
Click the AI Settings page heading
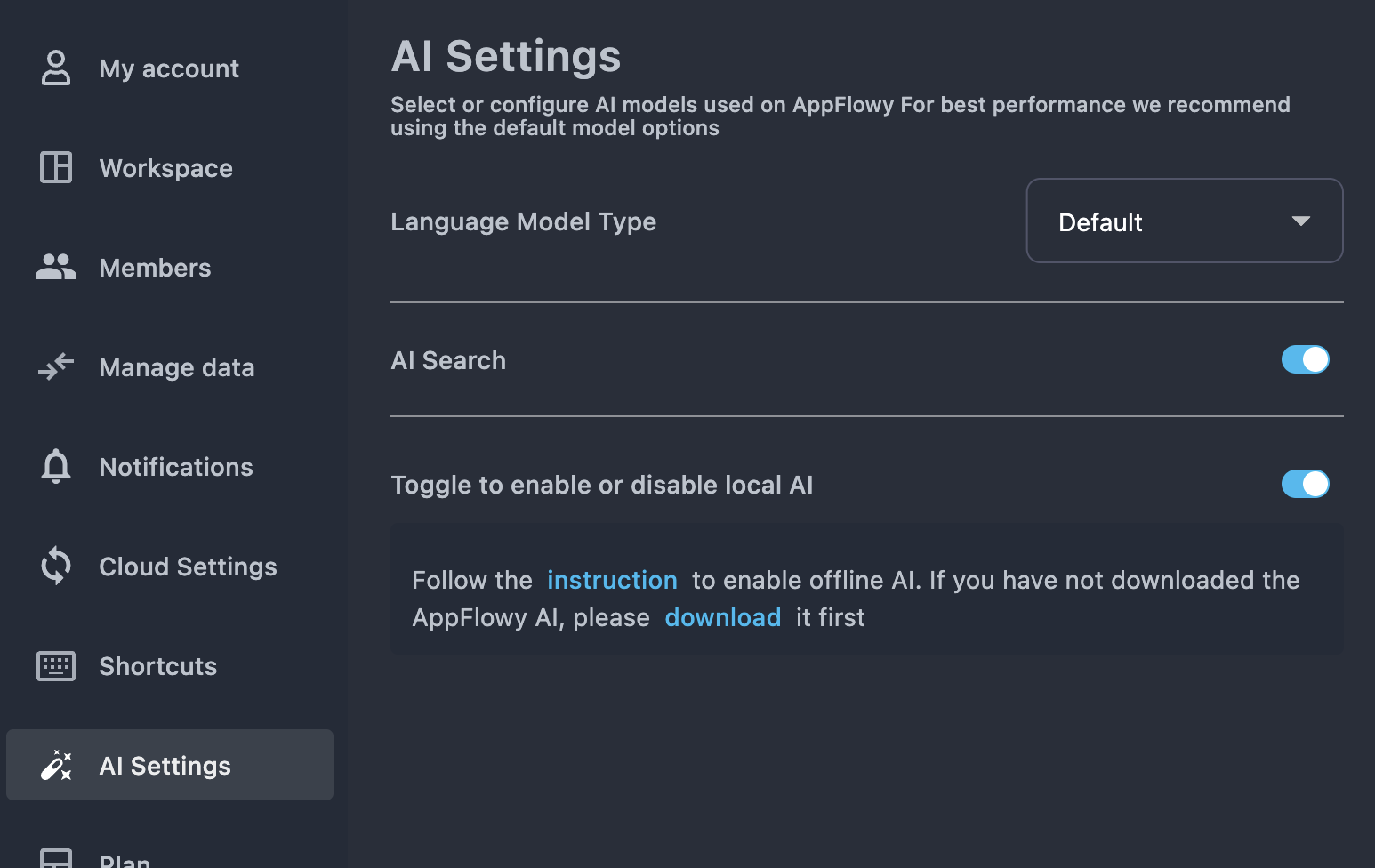(x=506, y=56)
